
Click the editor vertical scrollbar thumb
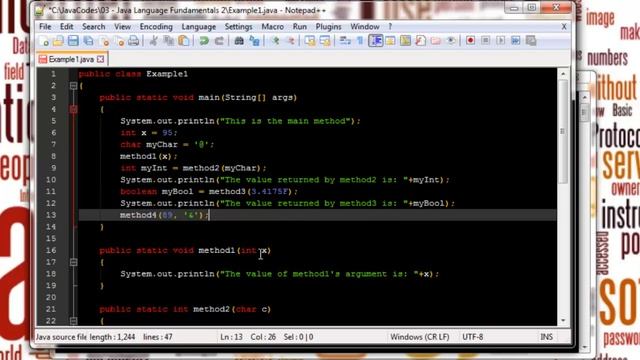click(563, 131)
